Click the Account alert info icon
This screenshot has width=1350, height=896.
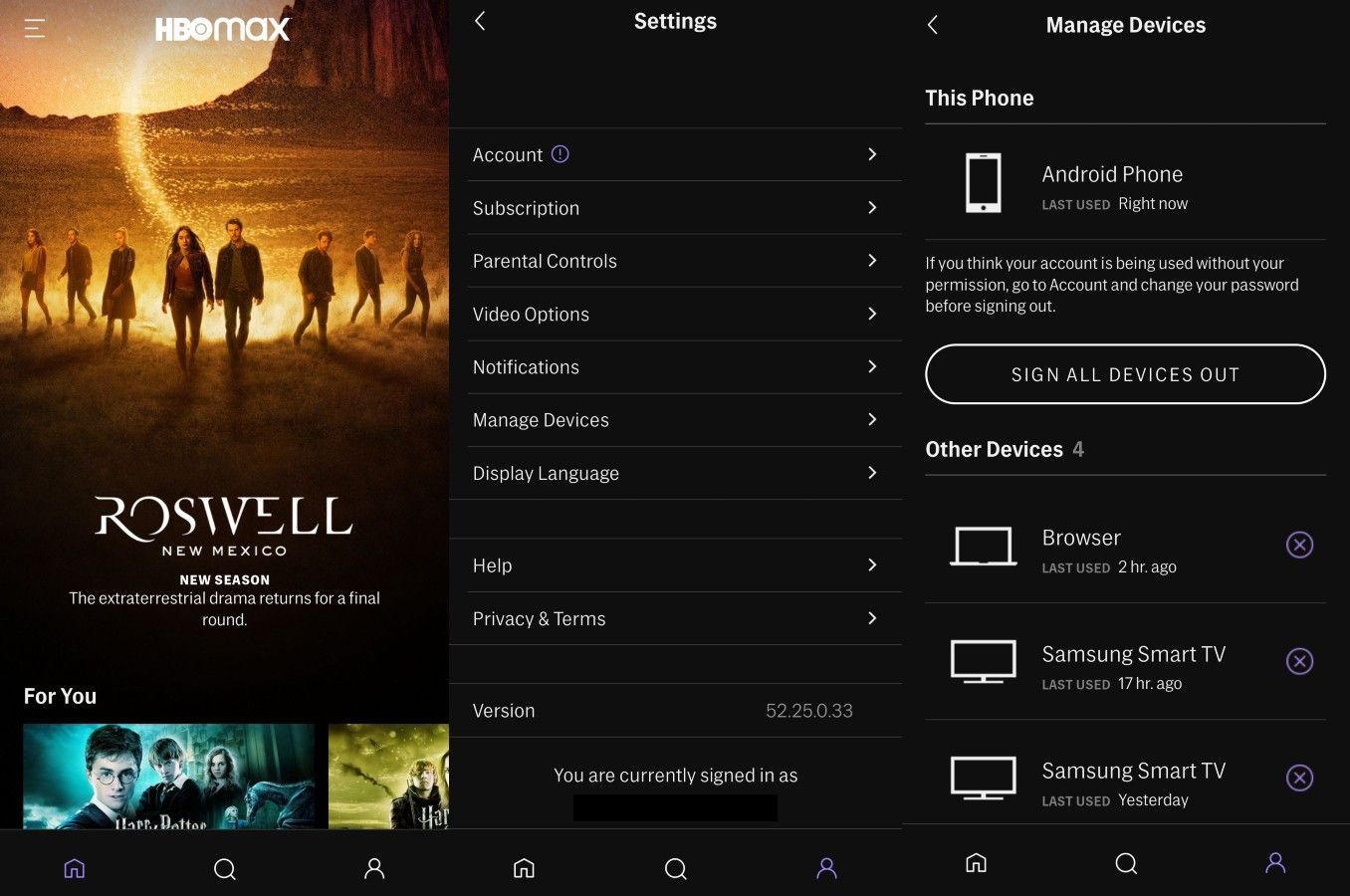(x=561, y=154)
